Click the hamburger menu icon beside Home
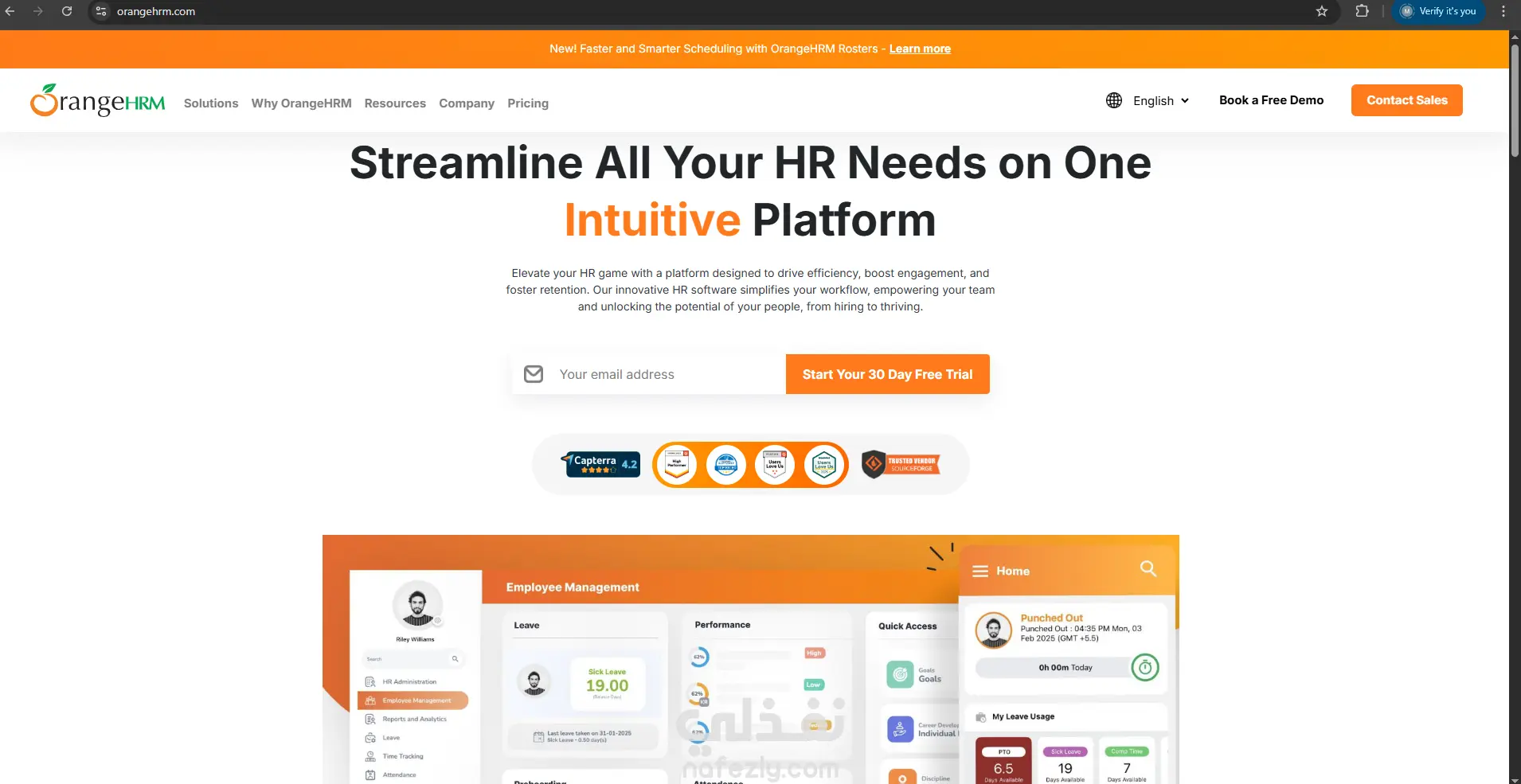Image resolution: width=1521 pixels, height=784 pixels. (980, 571)
